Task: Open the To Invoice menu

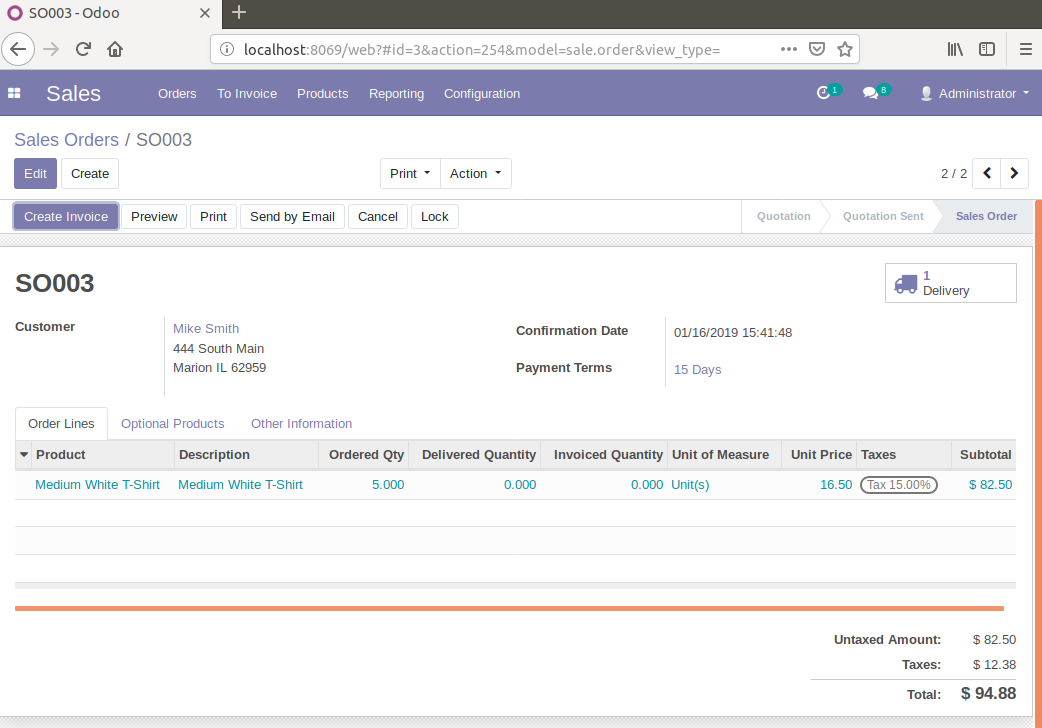Action: click(247, 94)
